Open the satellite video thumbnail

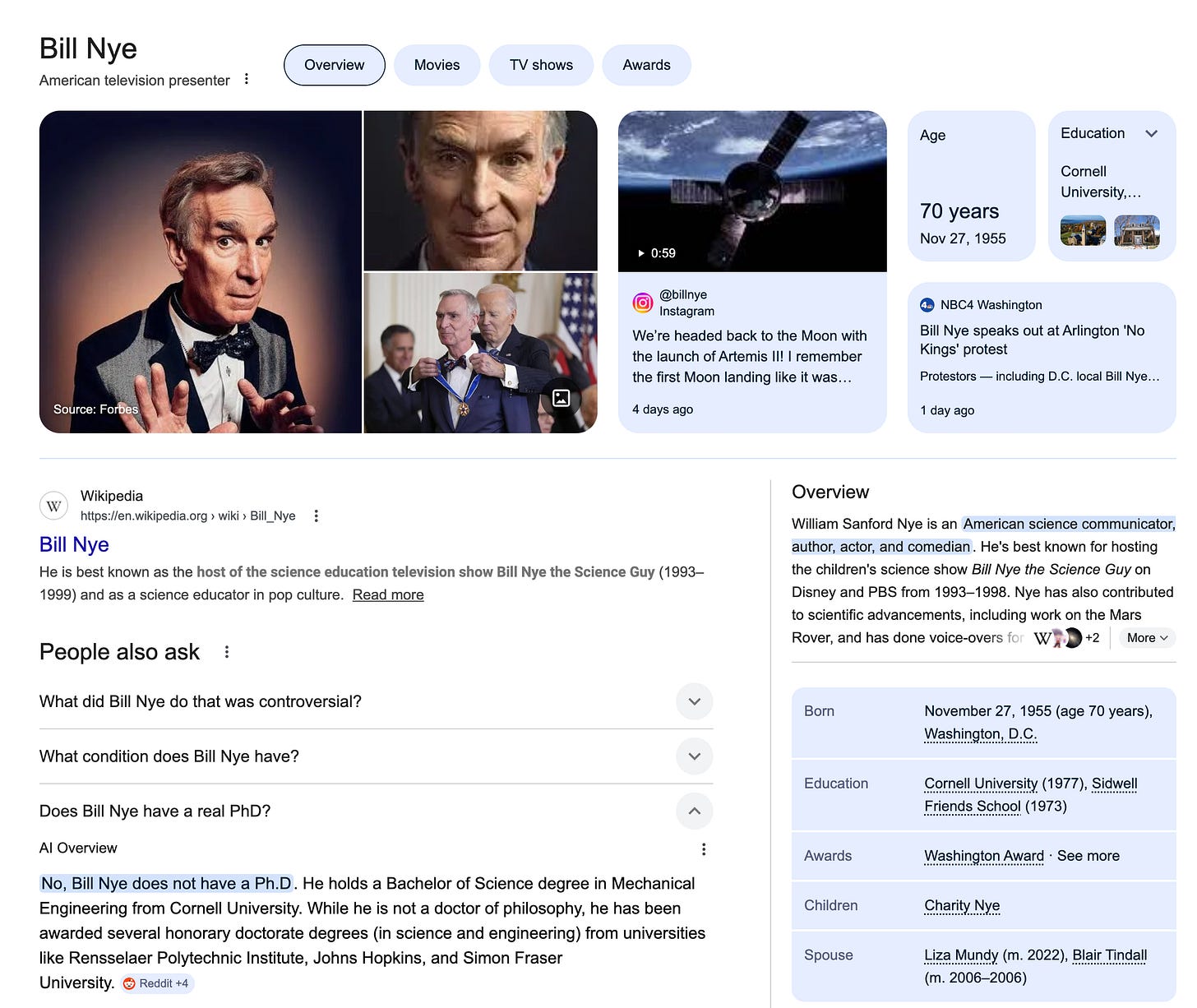(752, 192)
